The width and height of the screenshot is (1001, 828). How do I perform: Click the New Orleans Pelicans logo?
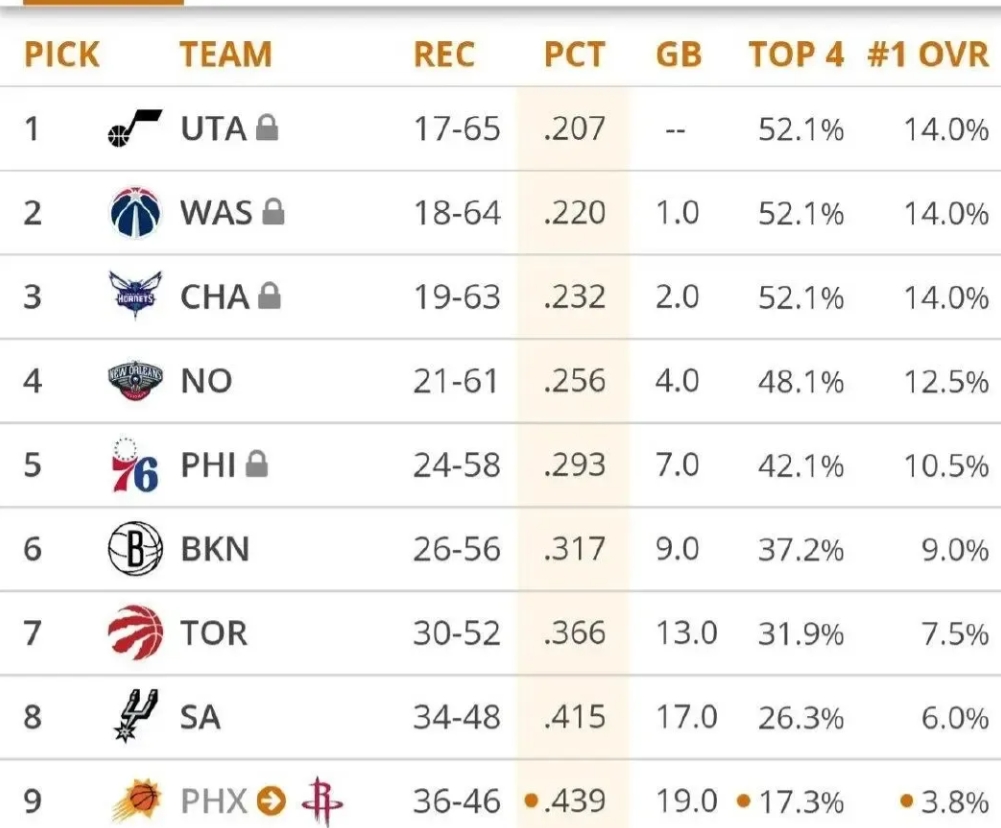tap(135, 380)
